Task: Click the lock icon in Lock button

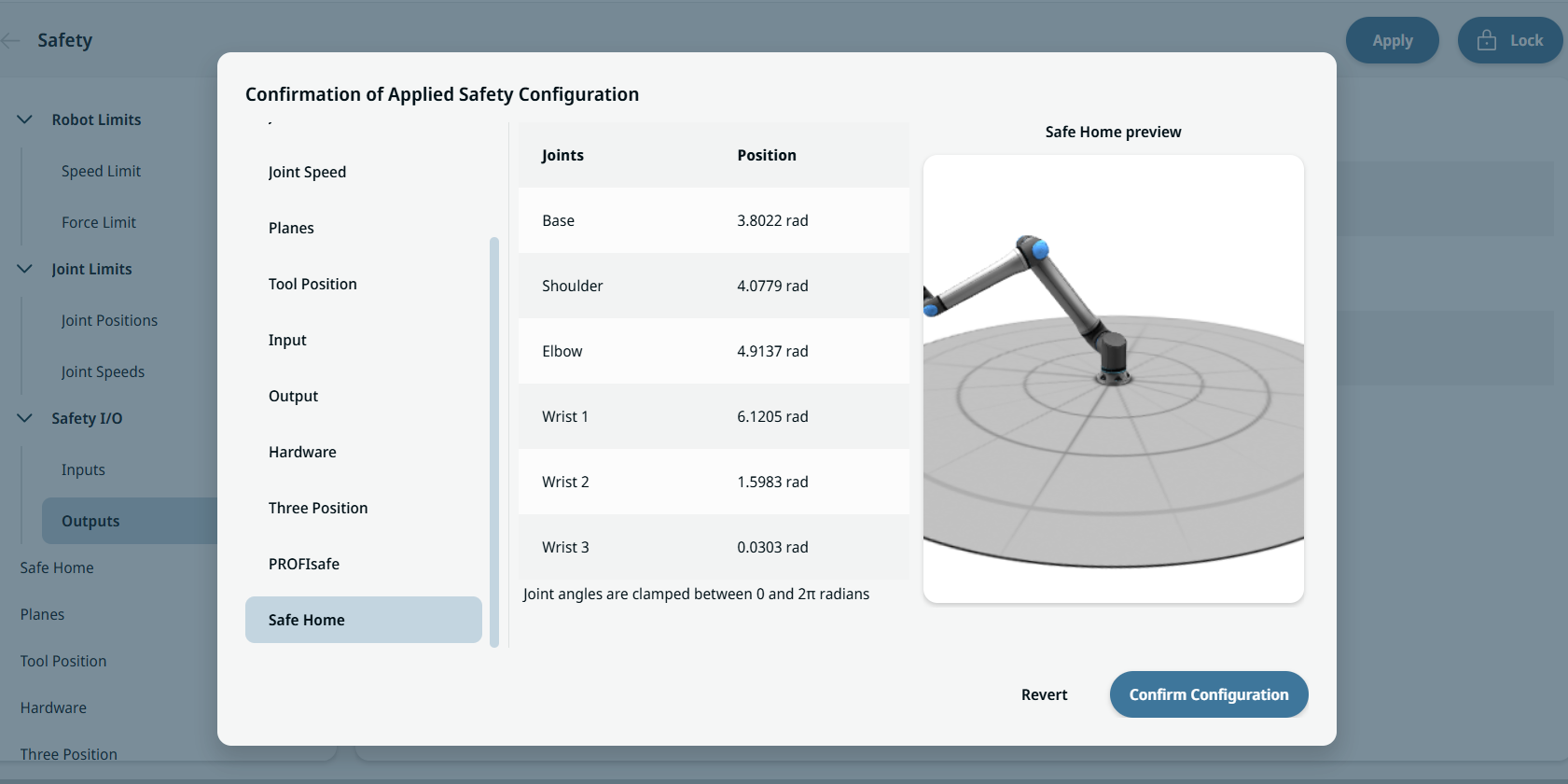Action: 1487,40
